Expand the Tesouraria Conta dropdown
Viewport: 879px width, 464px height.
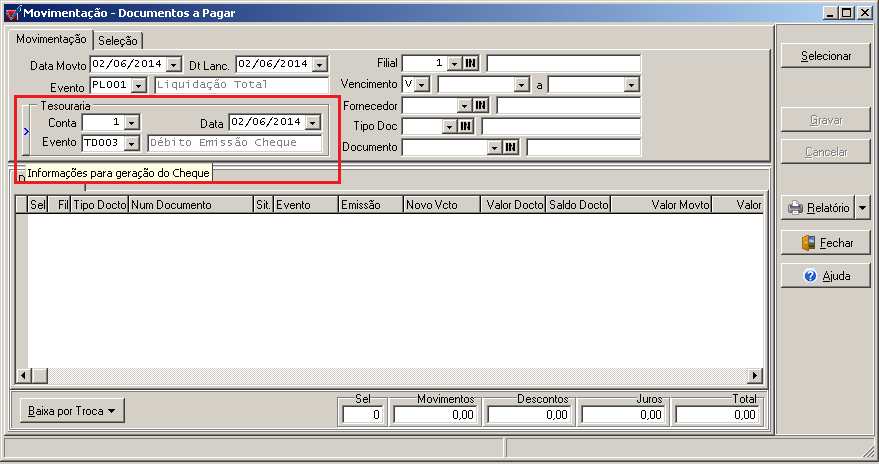[132, 122]
